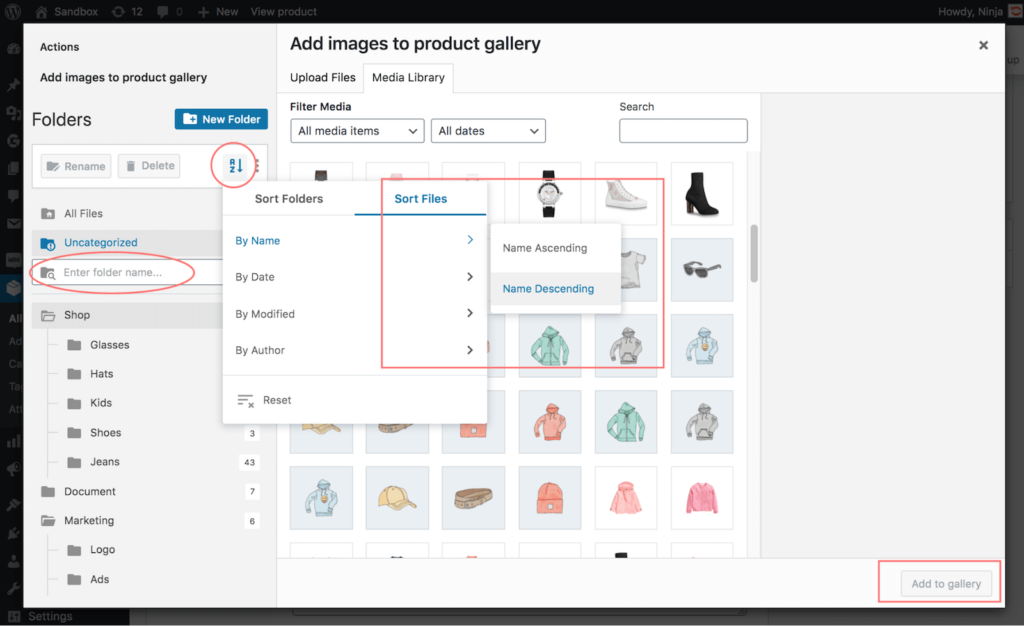The image size is (1024, 626).
Task: Open the three-dot more options menu
Action: [x=257, y=166]
